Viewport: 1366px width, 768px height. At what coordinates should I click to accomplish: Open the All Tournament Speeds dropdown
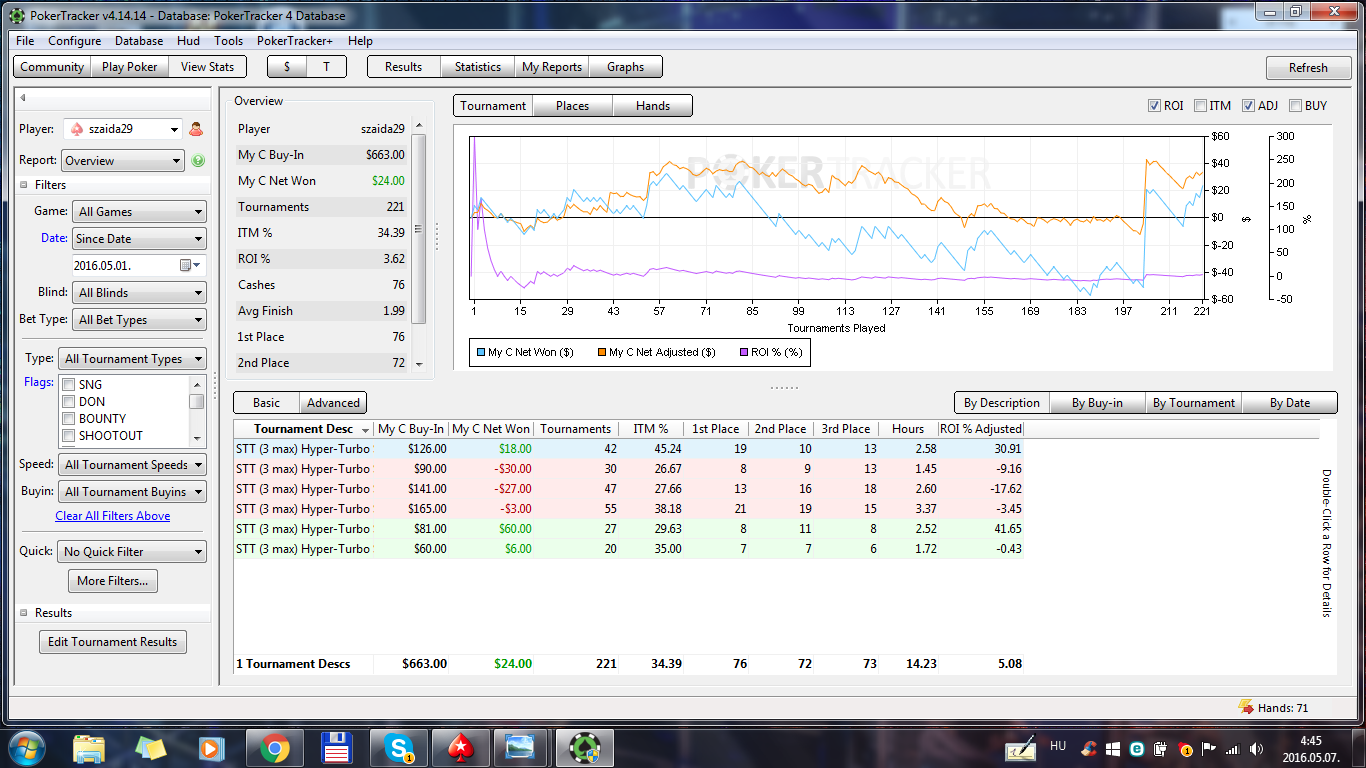tap(132, 465)
